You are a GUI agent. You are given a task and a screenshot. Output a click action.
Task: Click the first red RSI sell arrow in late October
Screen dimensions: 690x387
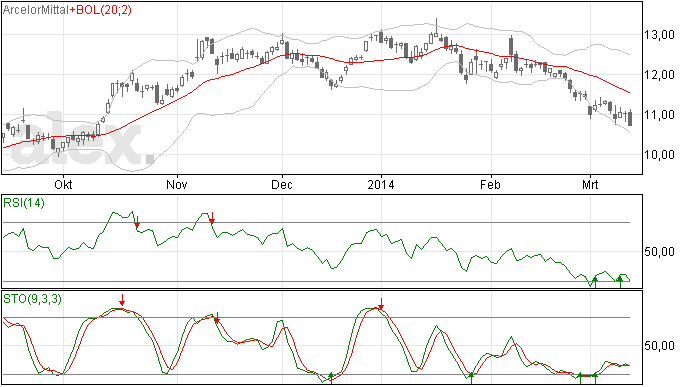click(x=137, y=222)
